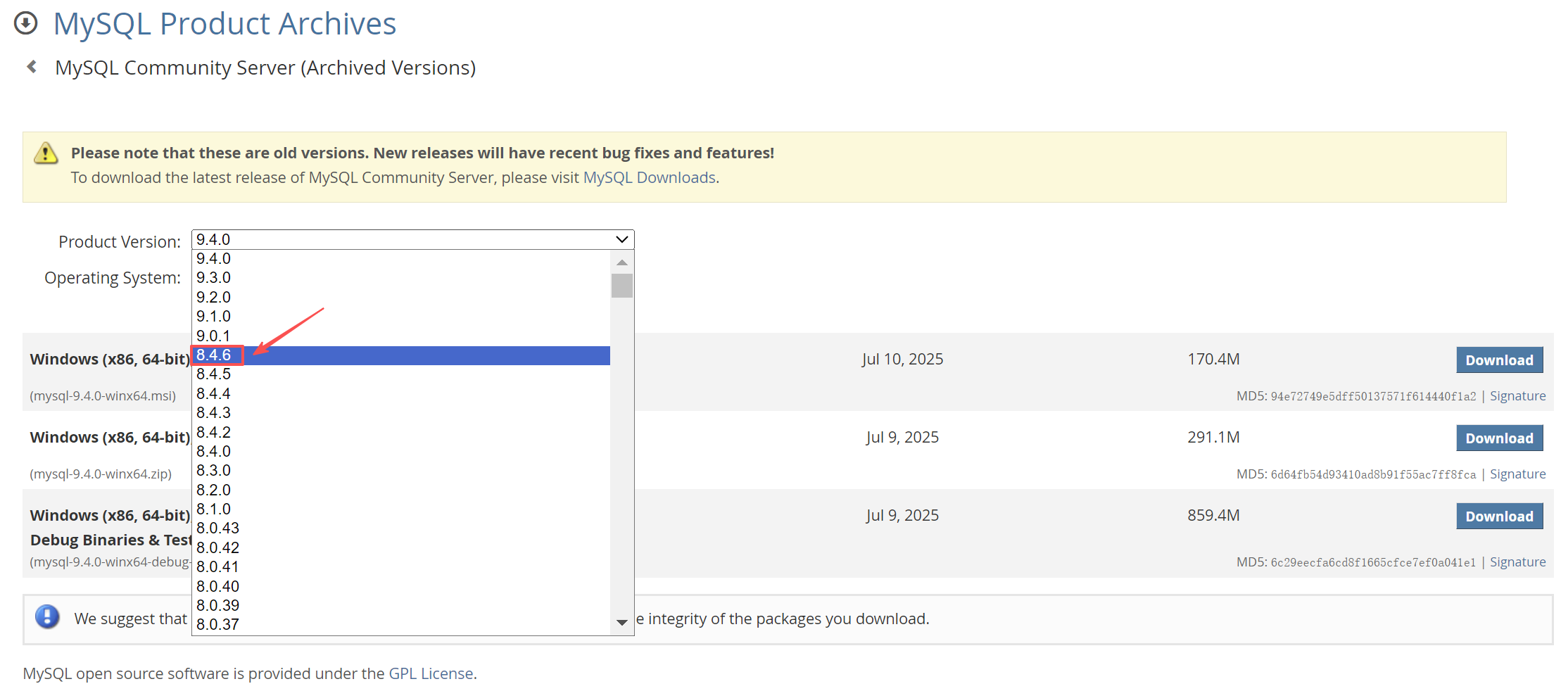Pick version 8.0.42 from the list

tap(400, 548)
